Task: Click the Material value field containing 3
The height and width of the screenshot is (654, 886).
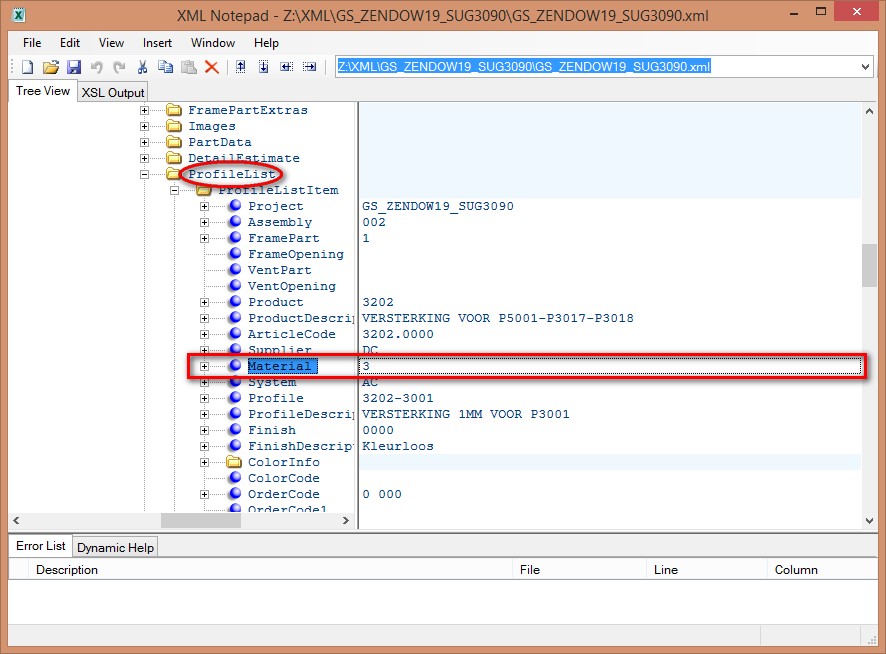Action: 610,366
